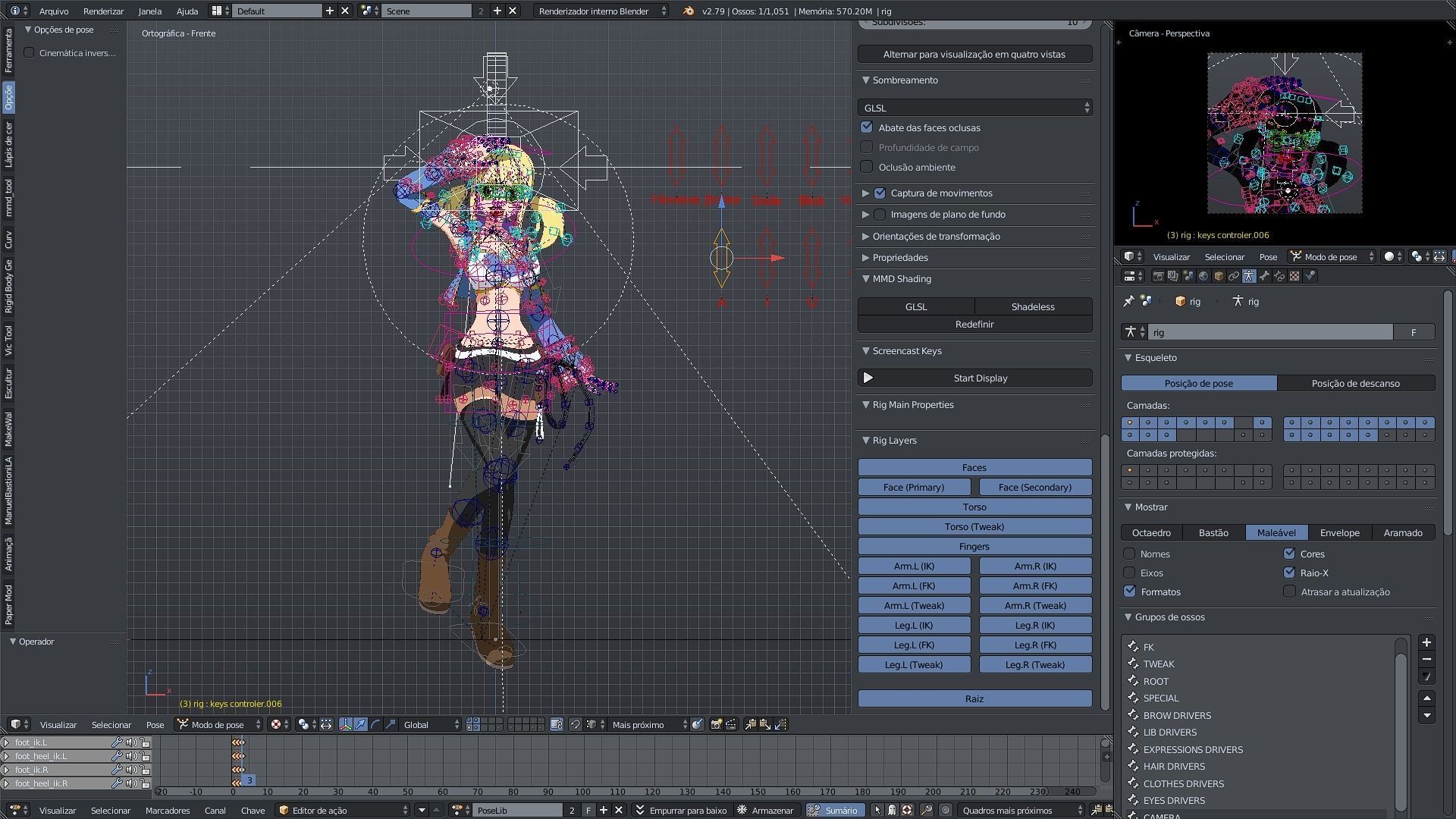Click the Subdivisões value slider
1456x819 pixels.
tap(975, 24)
